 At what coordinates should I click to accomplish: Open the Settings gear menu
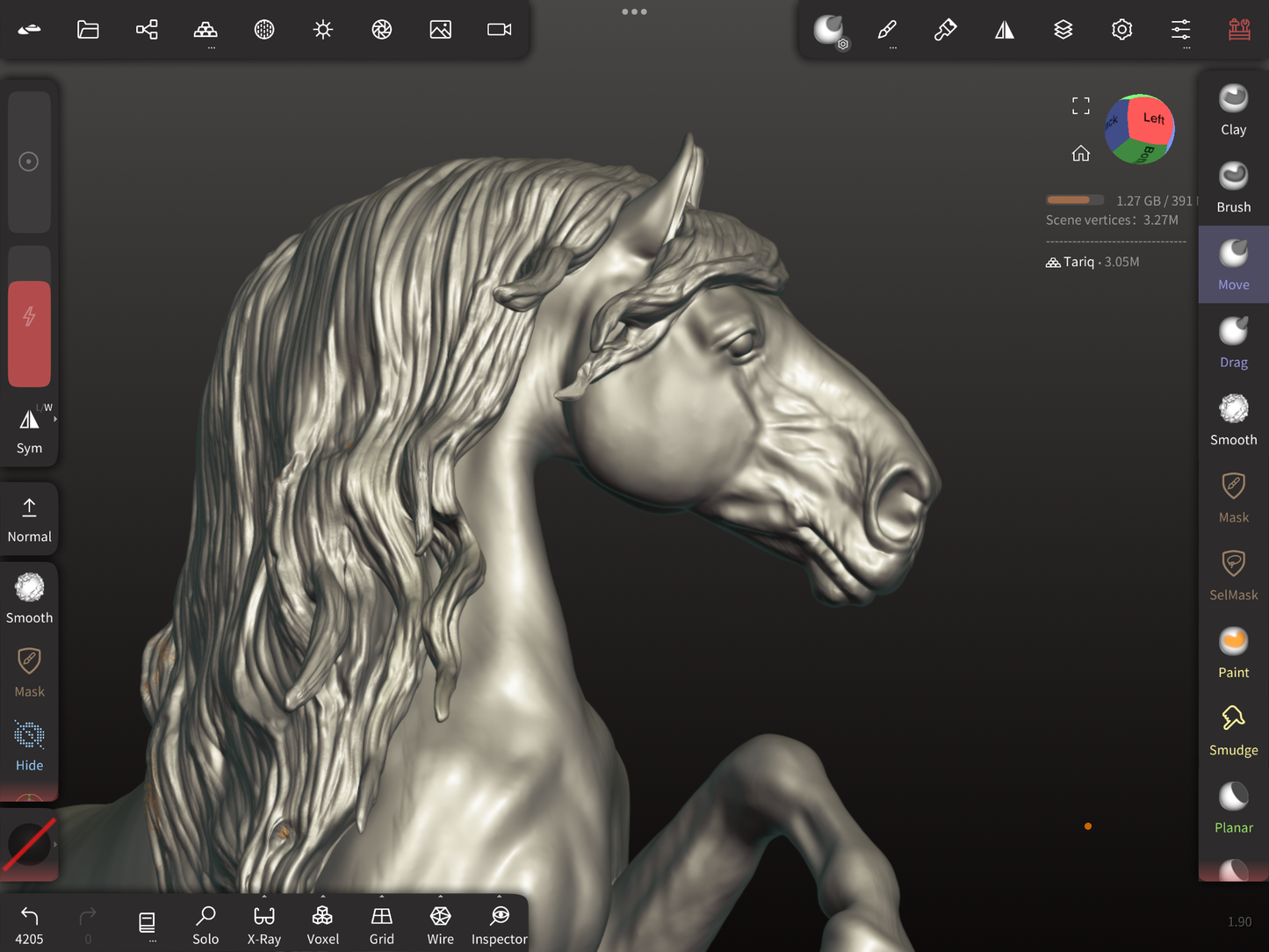1121,30
